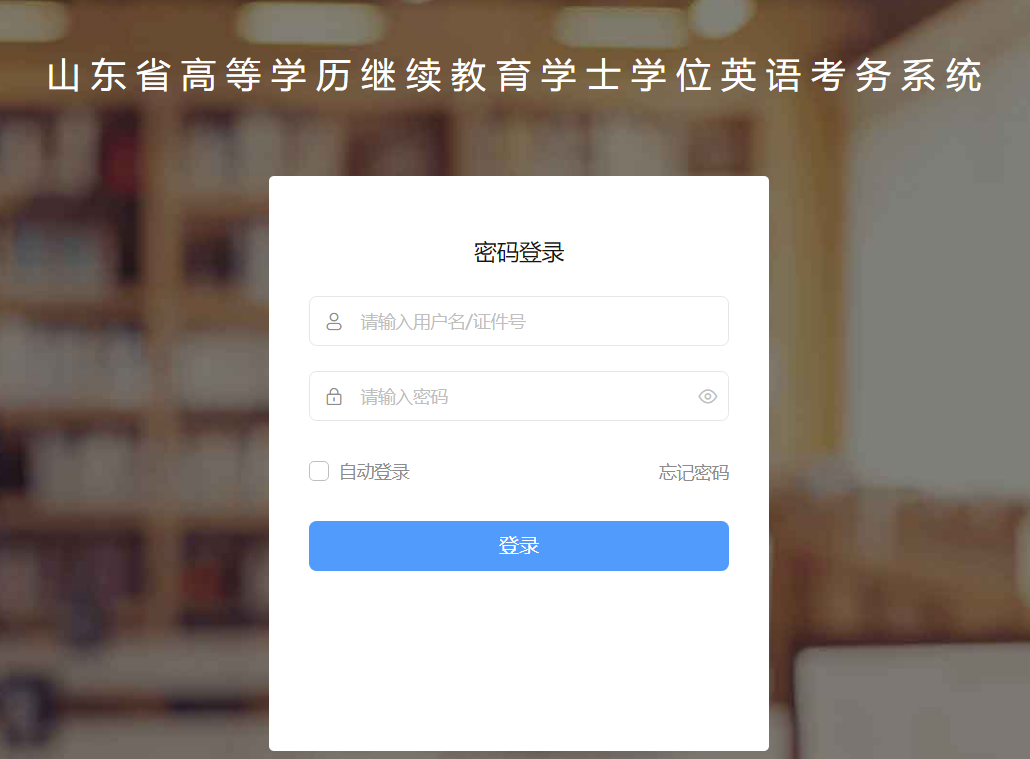Click the padlock icon in password field
This screenshot has height=759, width=1030.
click(x=334, y=396)
